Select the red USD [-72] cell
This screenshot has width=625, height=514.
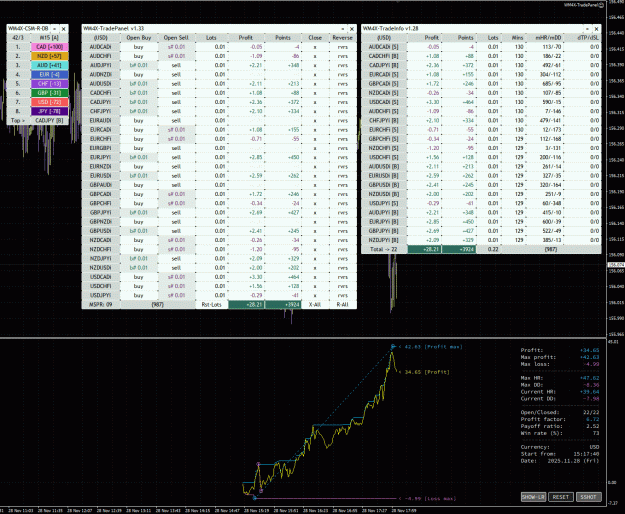pyautogui.click(x=49, y=102)
